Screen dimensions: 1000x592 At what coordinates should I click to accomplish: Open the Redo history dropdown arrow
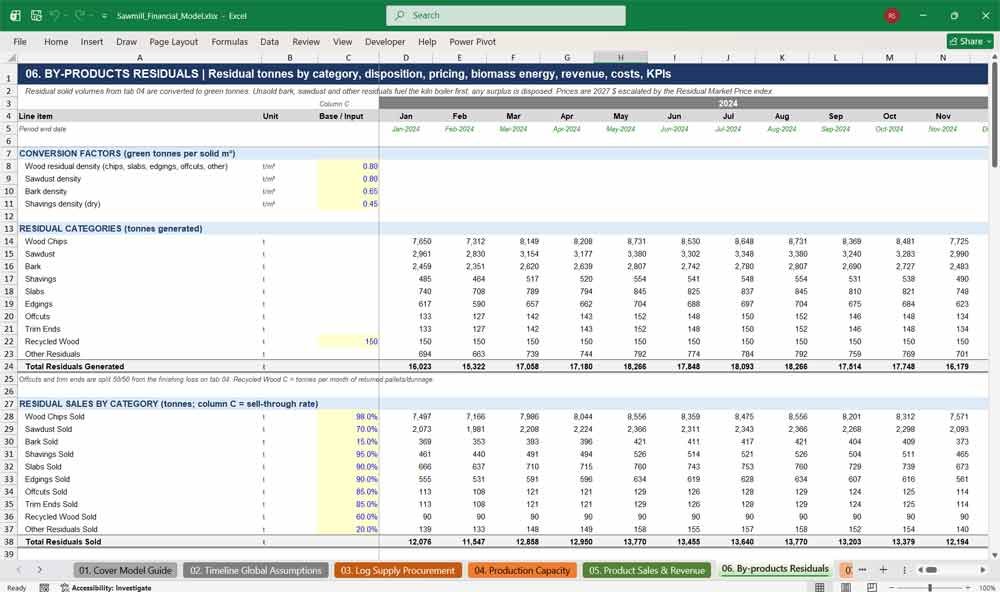pos(91,16)
